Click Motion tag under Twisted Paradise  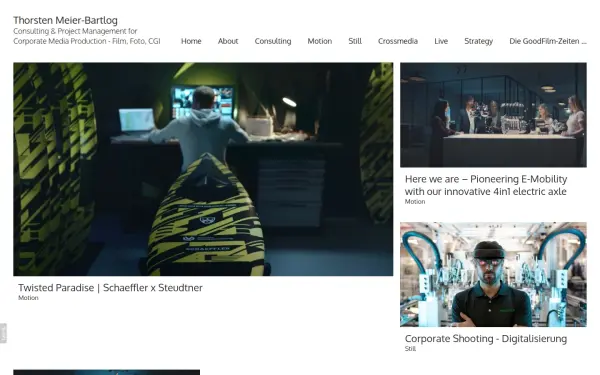(x=28, y=298)
